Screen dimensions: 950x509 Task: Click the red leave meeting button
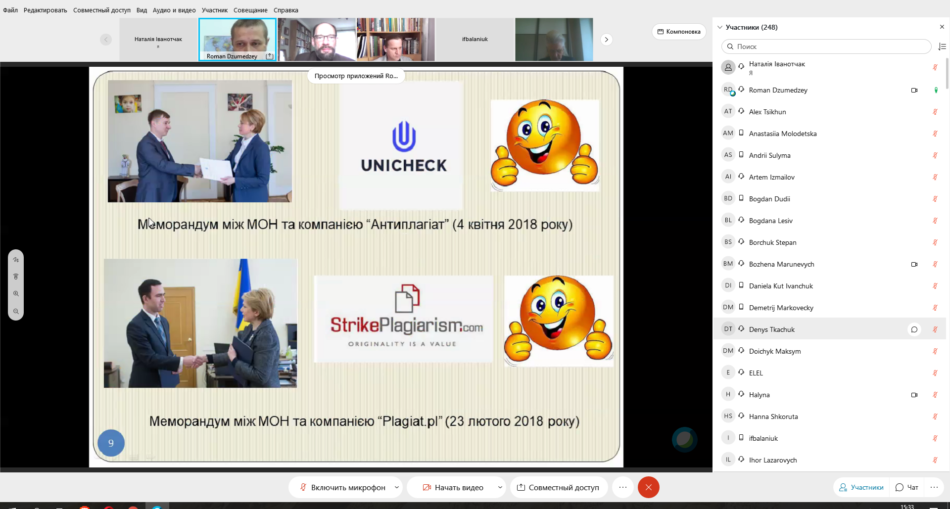point(648,487)
